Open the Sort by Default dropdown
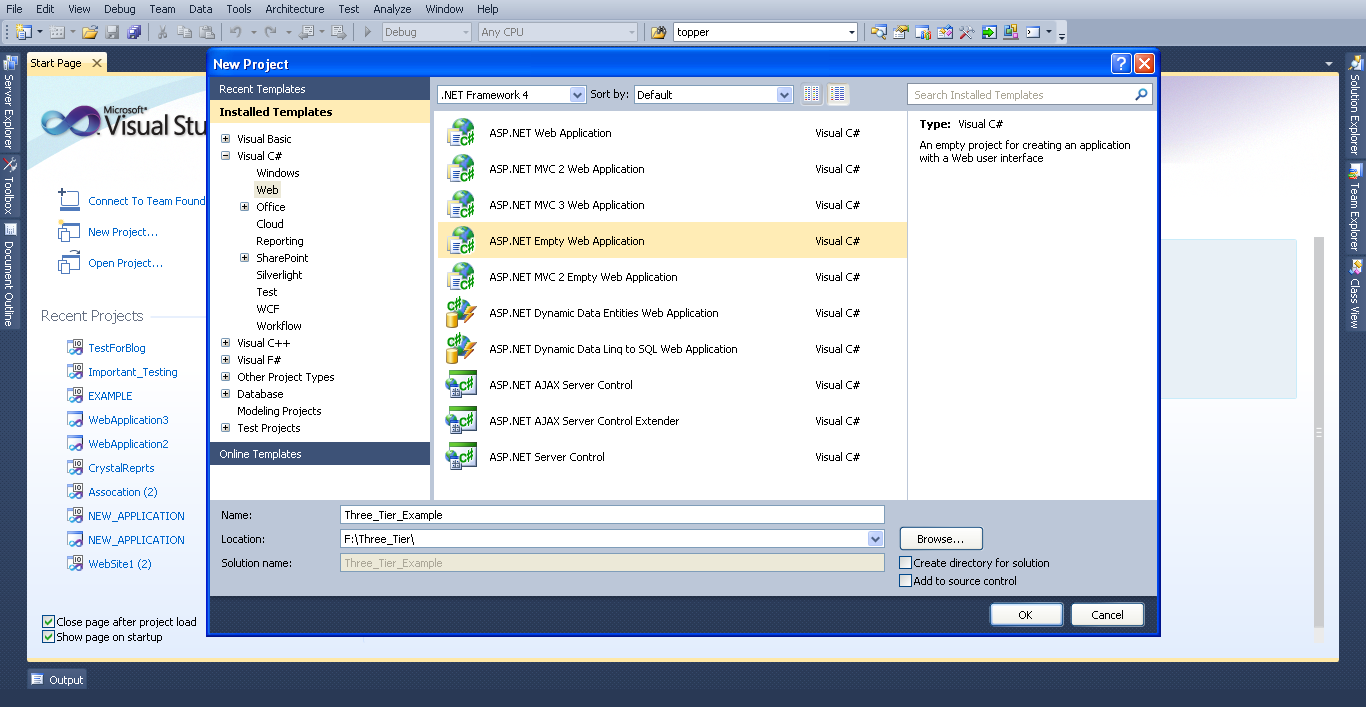The width and height of the screenshot is (1366, 707). click(x=785, y=95)
